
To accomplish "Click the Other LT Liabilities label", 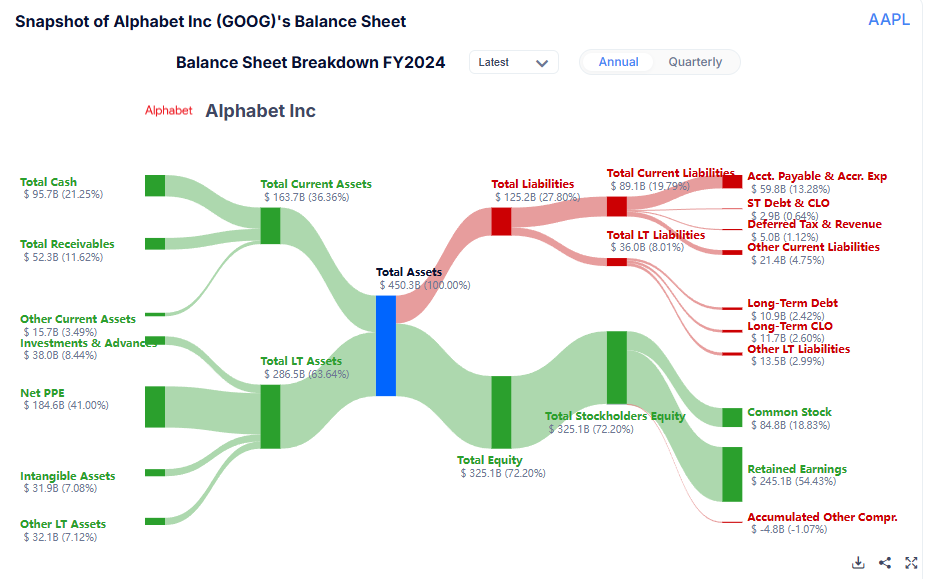I will 798,349.
